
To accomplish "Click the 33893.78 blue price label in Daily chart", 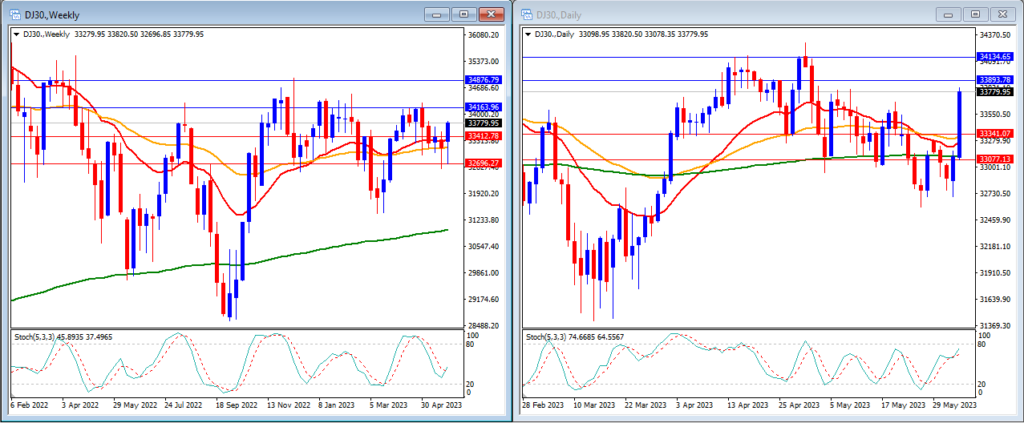I will point(995,80).
